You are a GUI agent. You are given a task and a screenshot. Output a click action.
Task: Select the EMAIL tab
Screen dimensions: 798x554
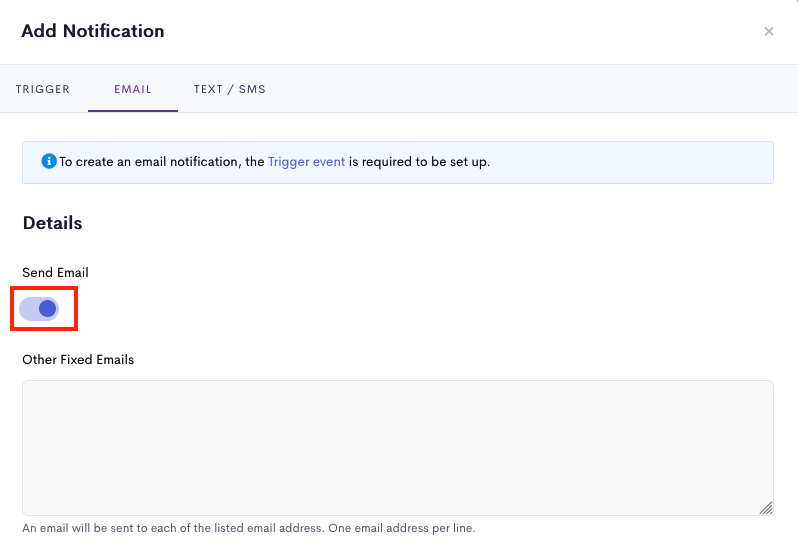pos(133,89)
